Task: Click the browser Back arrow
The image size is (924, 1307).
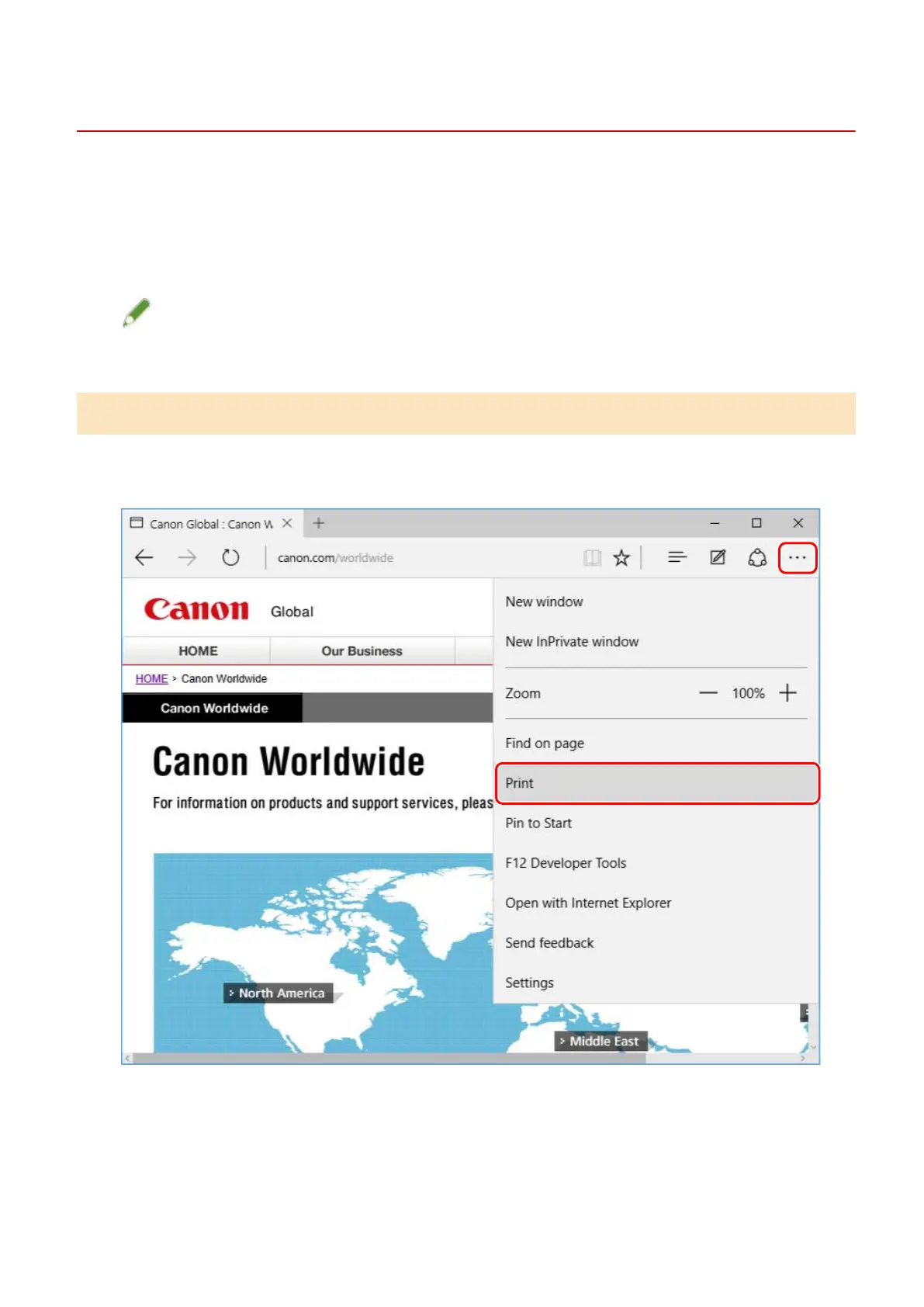Action: (144, 557)
